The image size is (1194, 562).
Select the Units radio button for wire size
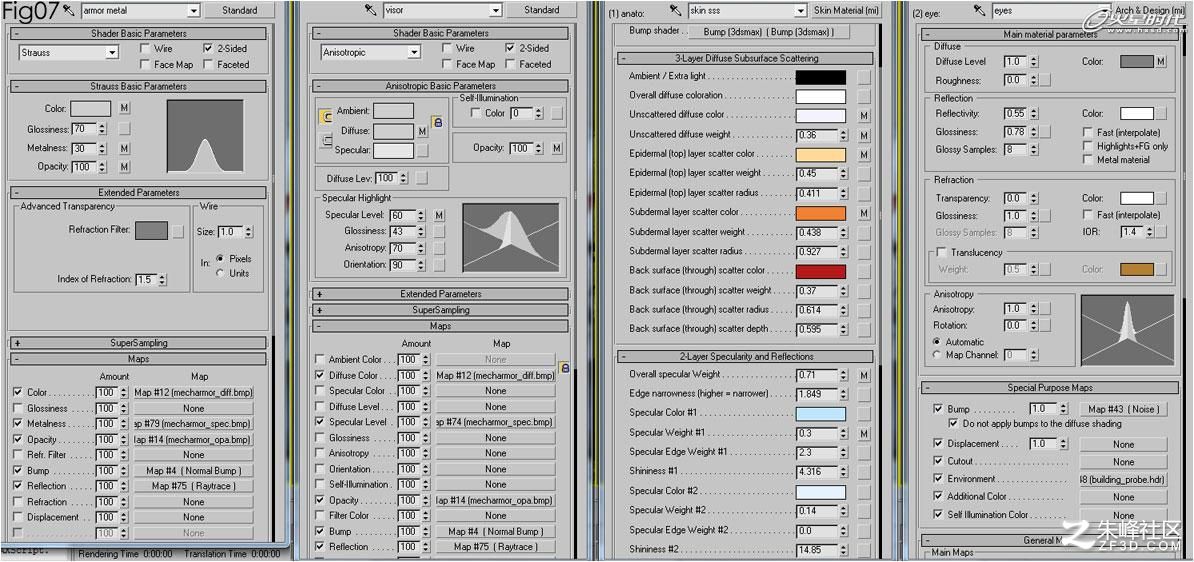click(220, 273)
